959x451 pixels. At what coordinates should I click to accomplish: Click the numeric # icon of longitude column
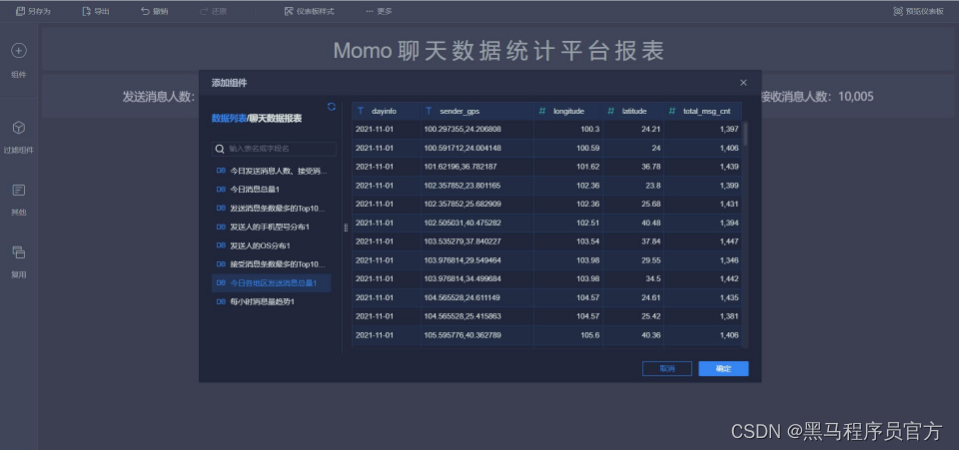tap(542, 111)
